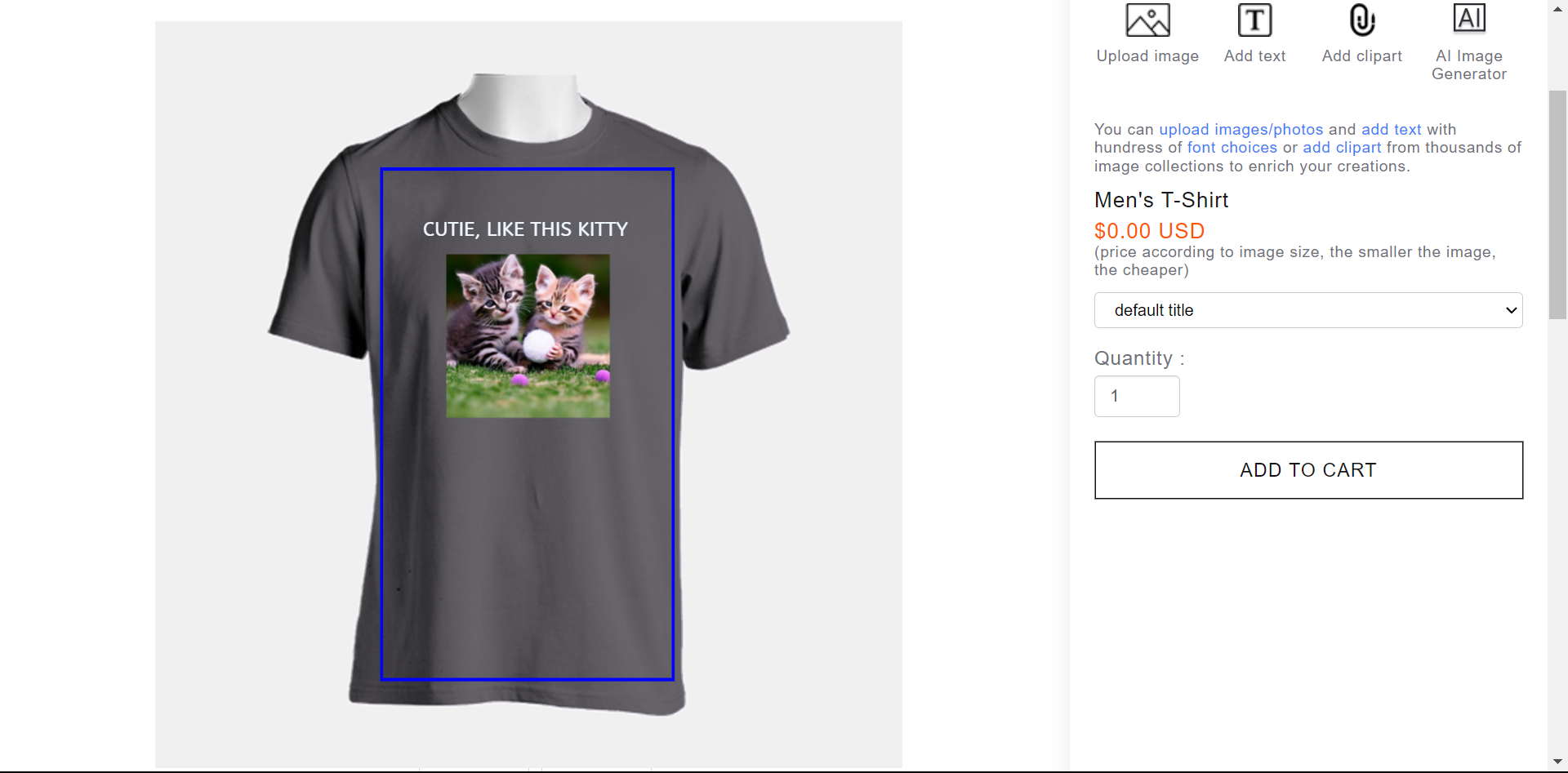Select the kitten image on the shirt
This screenshot has height=773, width=1568.
pos(528,335)
